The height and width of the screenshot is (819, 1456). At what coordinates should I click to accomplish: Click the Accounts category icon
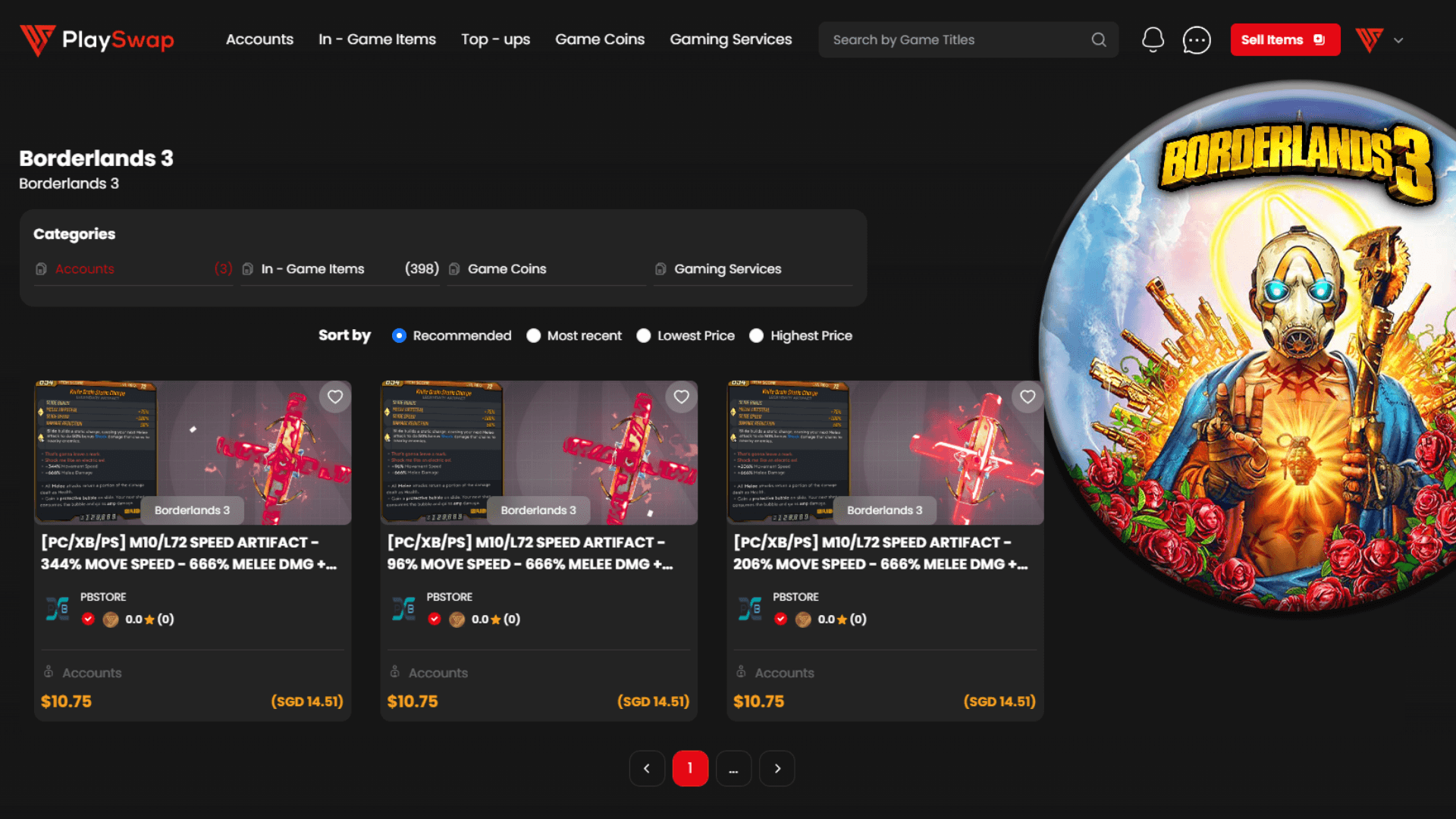41,269
